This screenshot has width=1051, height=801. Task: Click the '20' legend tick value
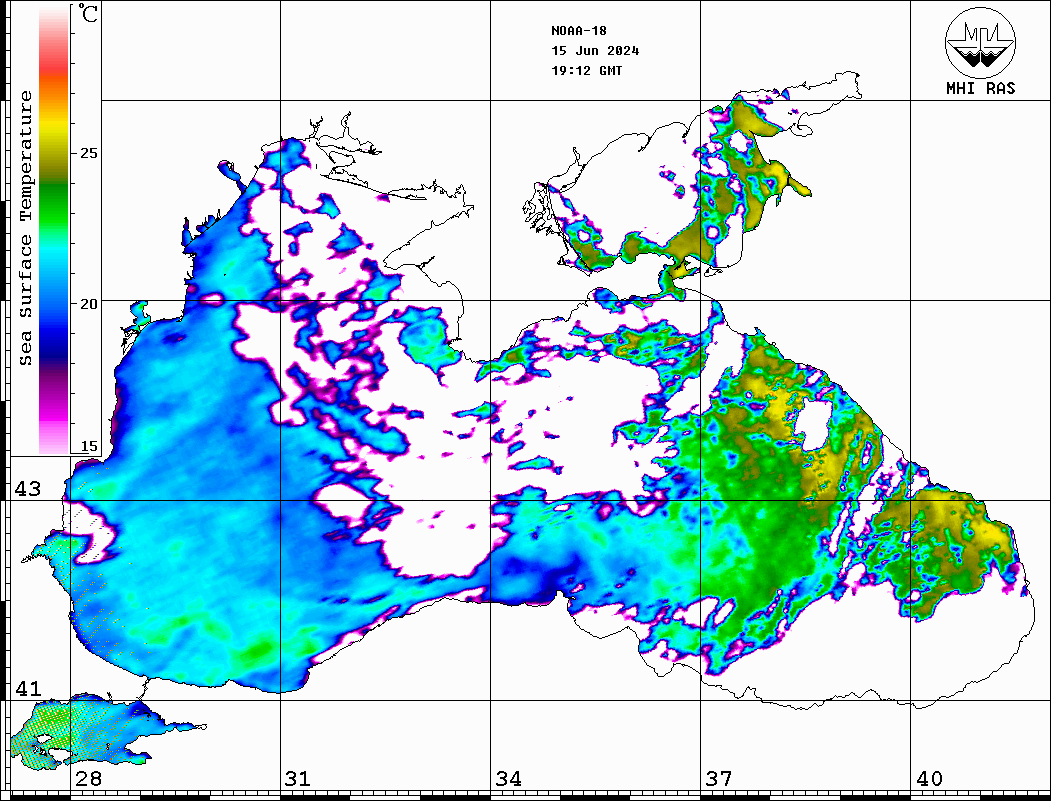pos(88,304)
